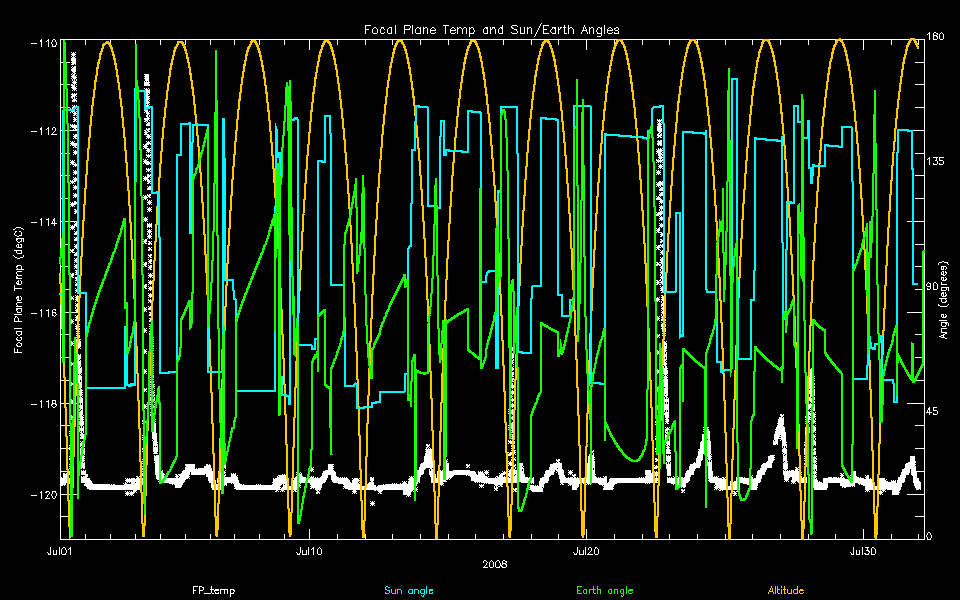Image resolution: width=960 pixels, height=600 pixels.
Task: Click the Jul10 x-axis tick label
Action: tap(309, 552)
